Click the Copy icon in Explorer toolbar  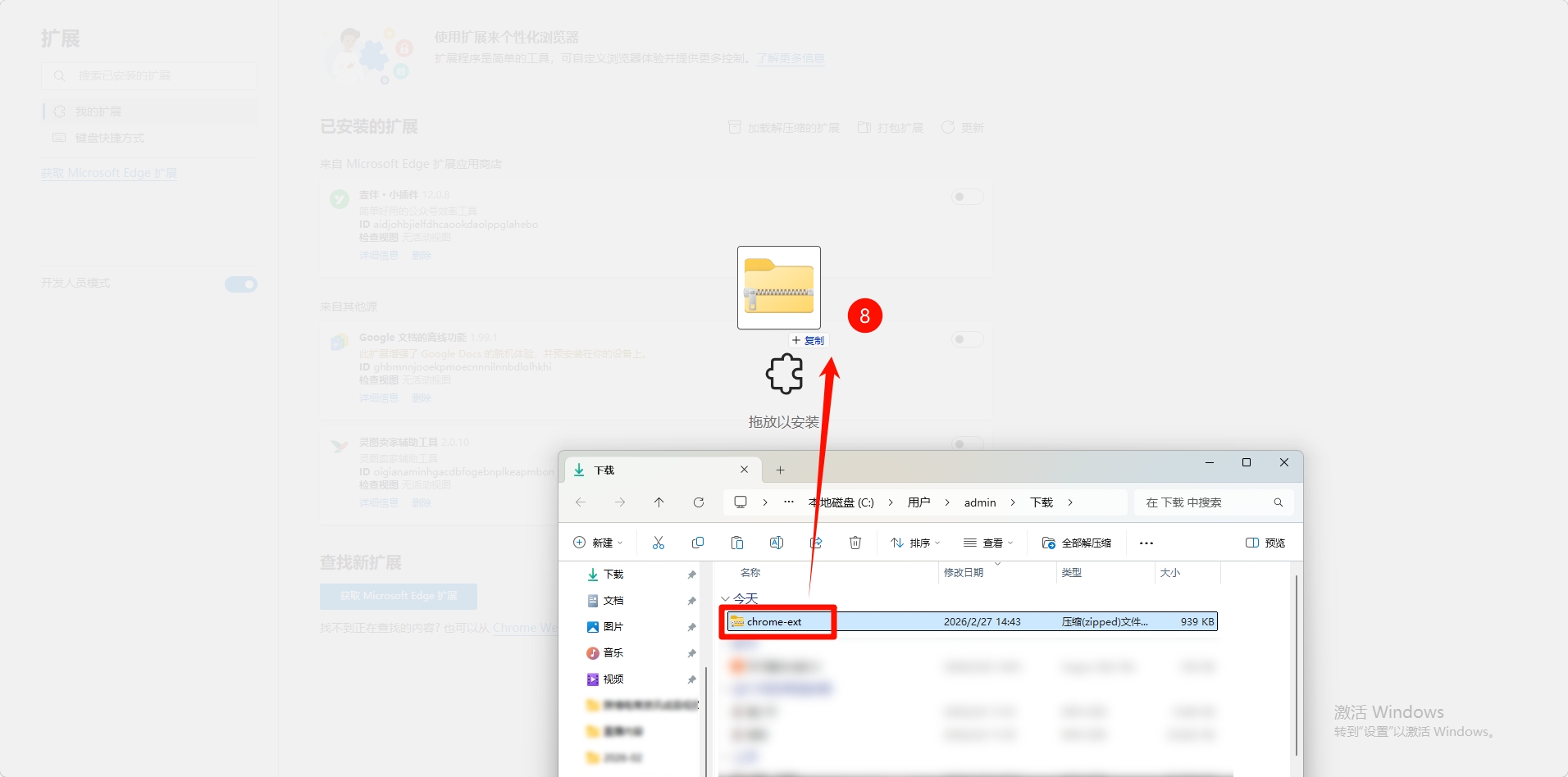coord(698,543)
